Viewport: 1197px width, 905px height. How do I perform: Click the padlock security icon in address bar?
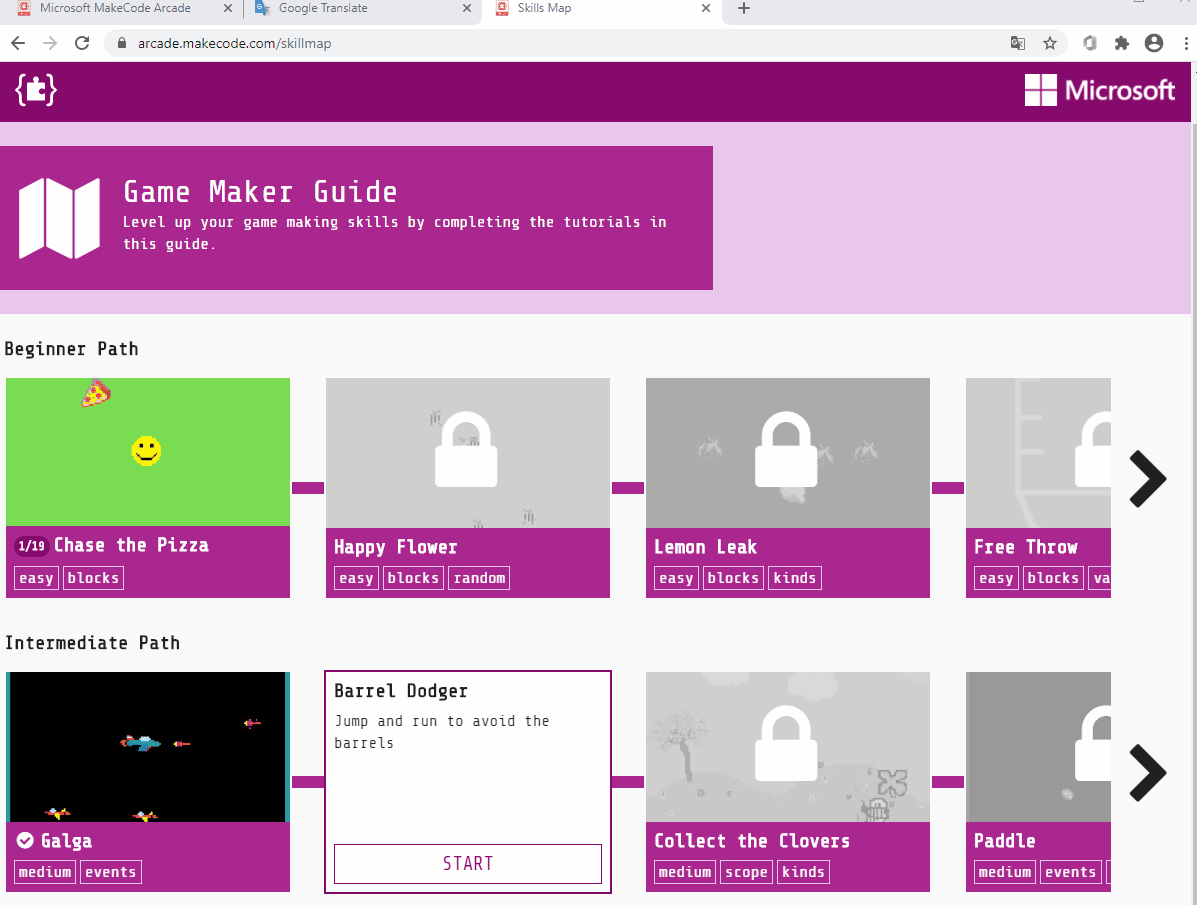[x=120, y=44]
